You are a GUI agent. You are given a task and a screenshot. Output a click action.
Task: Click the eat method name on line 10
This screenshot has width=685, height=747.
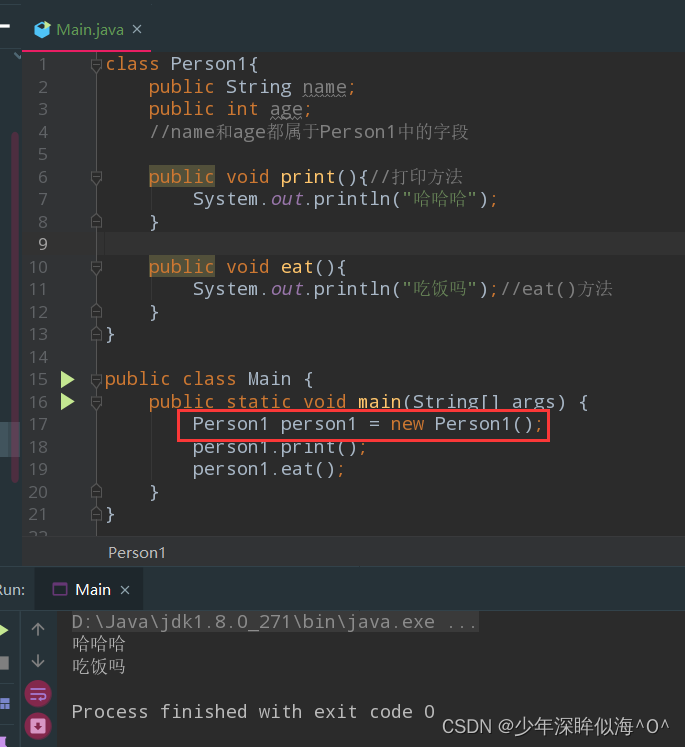click(297, 267)
